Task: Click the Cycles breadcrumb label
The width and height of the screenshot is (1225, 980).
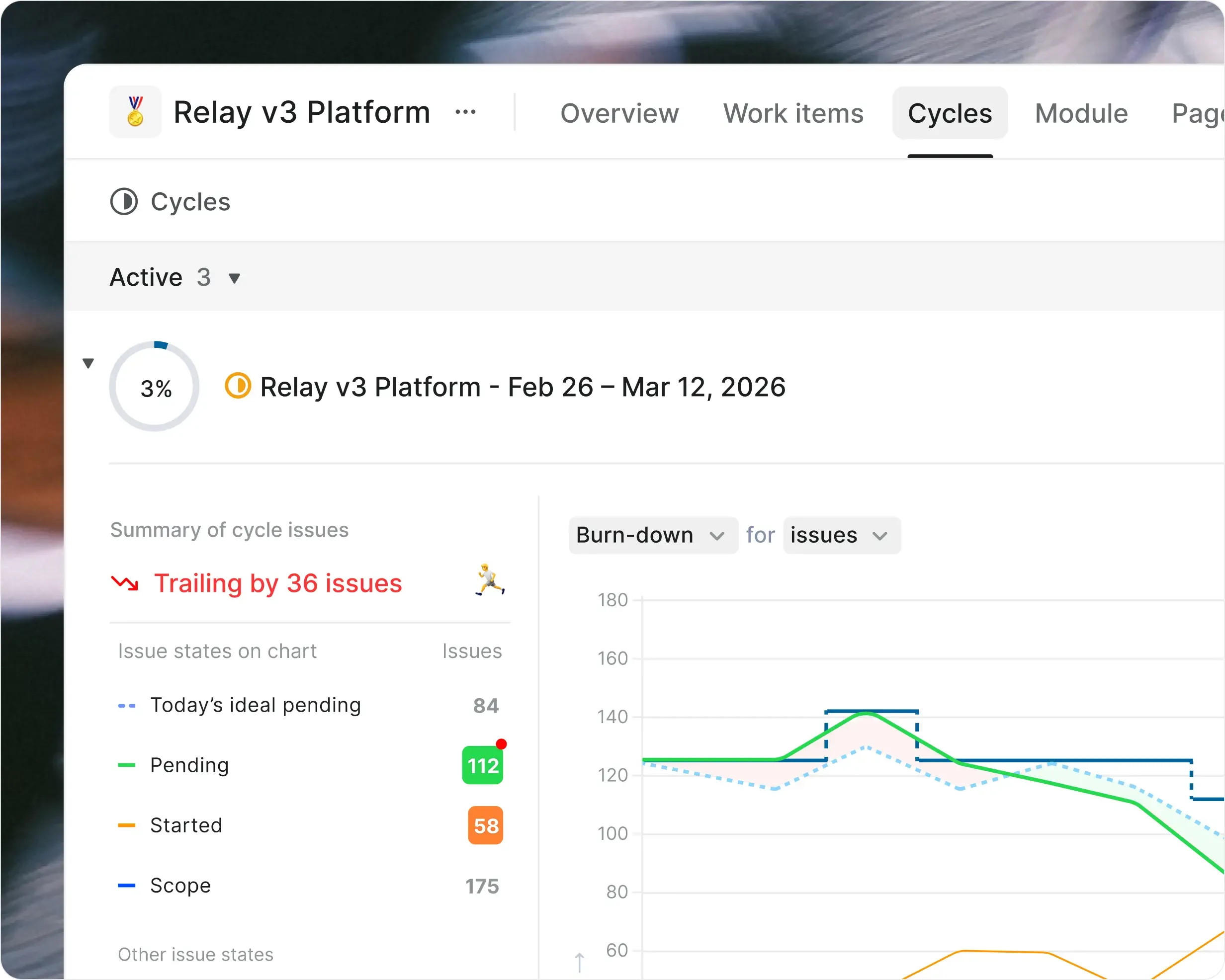Action: (190, 202)
